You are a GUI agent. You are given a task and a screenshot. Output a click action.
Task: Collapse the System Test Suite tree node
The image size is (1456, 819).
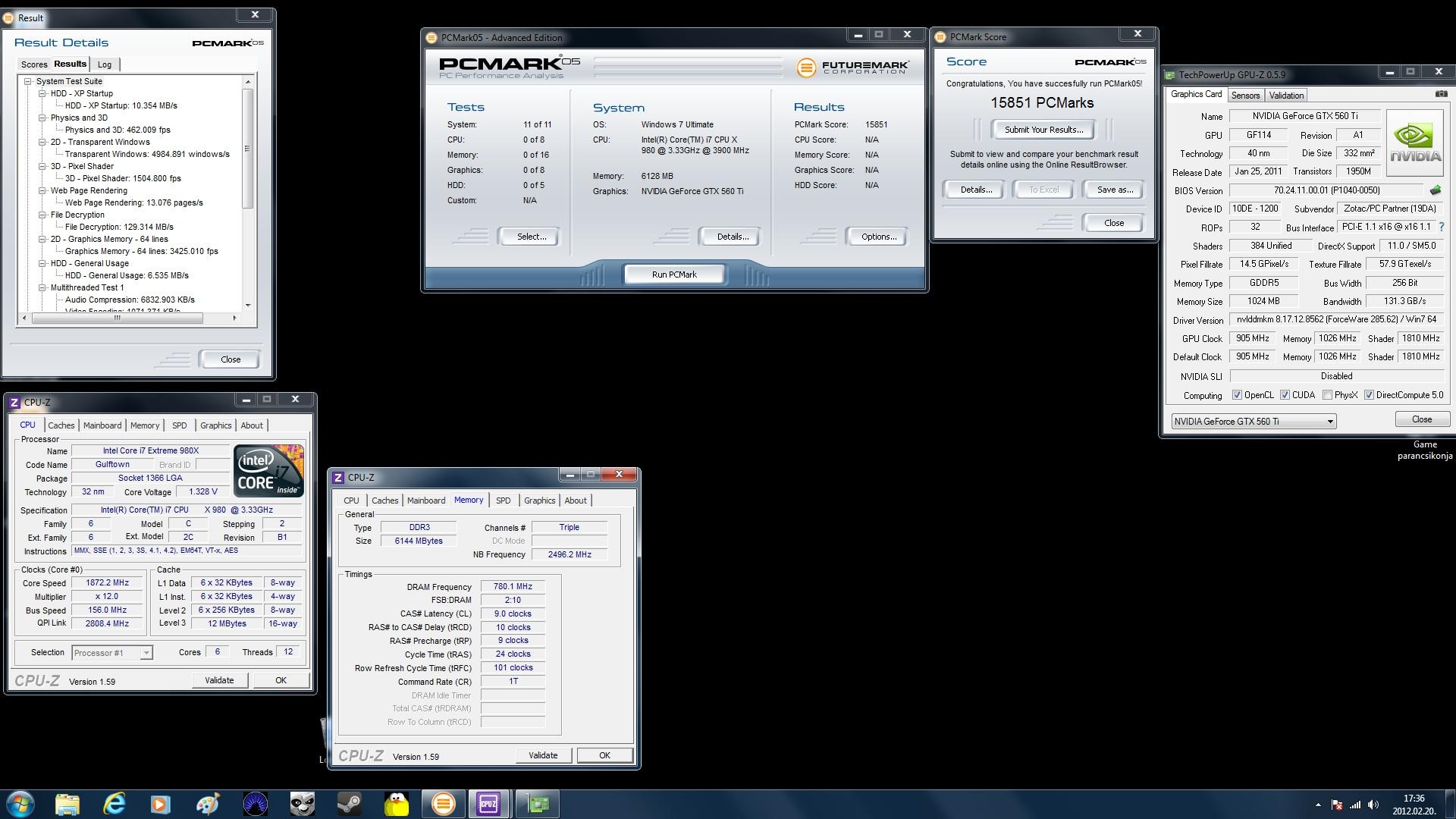(x=28, y=81)
